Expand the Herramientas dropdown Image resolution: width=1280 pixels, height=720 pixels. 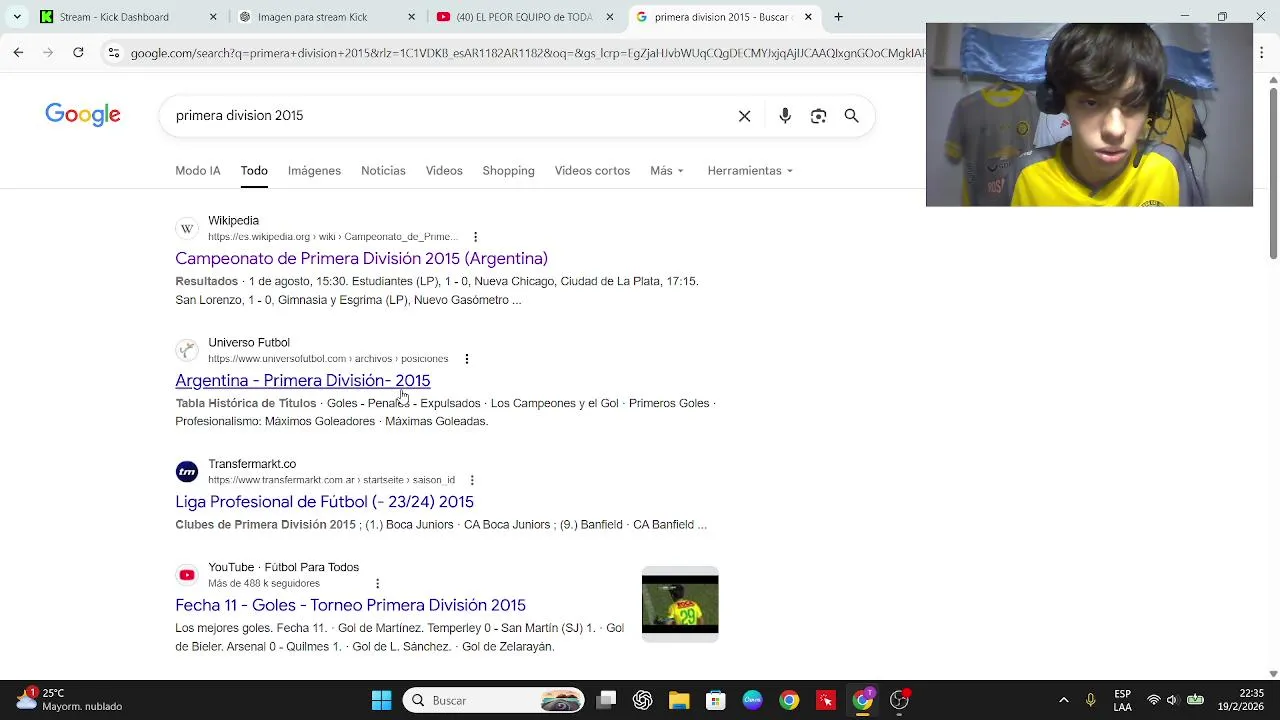pos(750,171)
